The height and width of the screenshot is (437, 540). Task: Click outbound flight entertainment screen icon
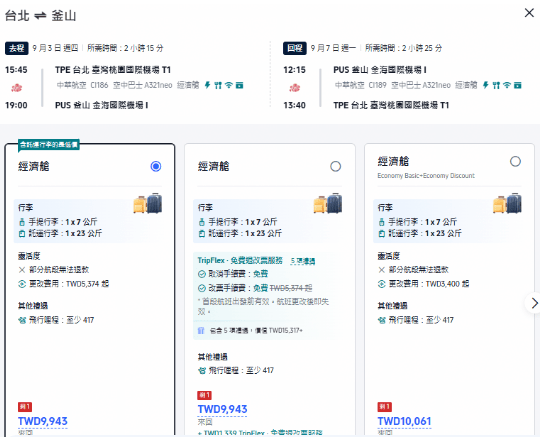240,85
